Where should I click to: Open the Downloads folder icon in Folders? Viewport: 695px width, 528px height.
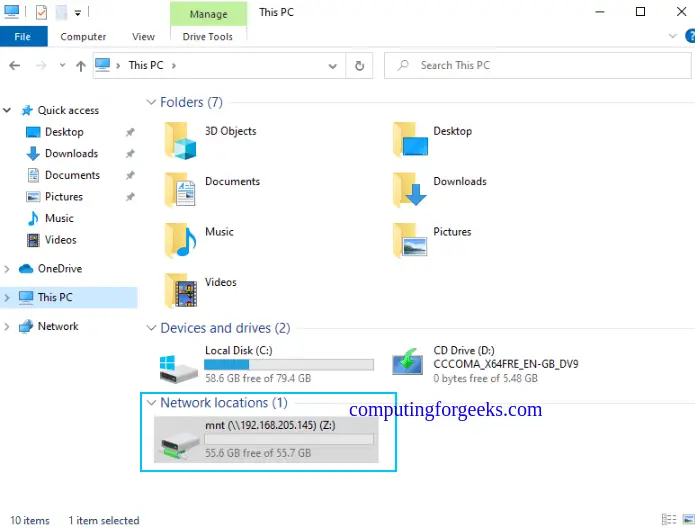click(410, 190)
